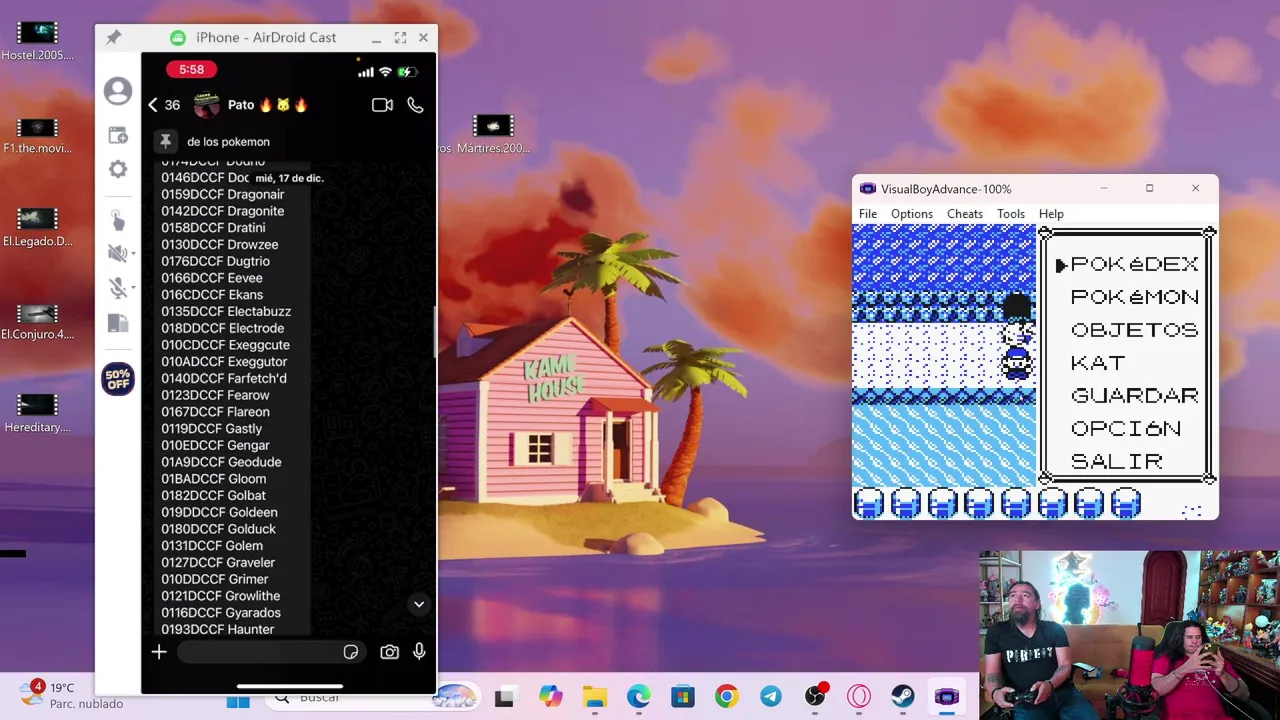Select the Martires.200 desktop video file
Viewport: 1280px width, 720px height.
tap(493, 135)
